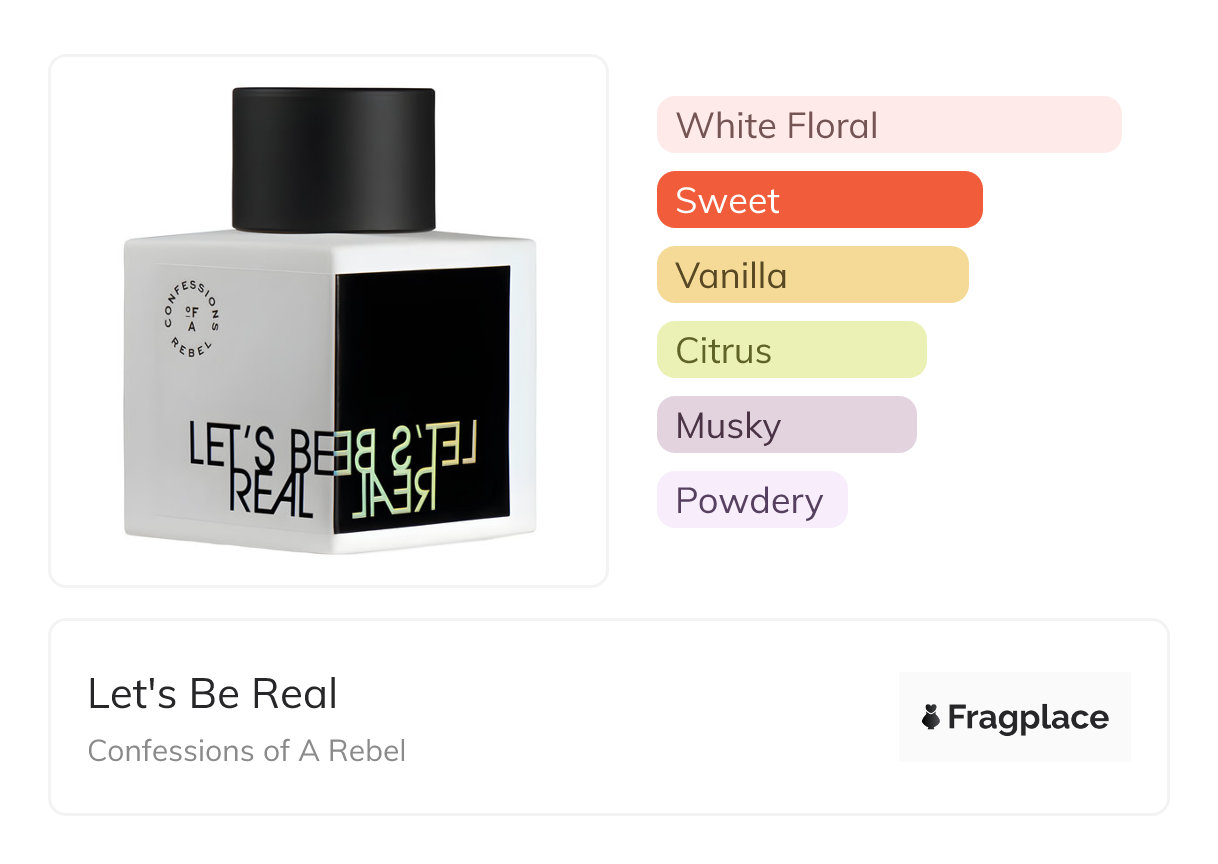Click white top face of bottle under cap
This screenshot has width=1218, height=864.
coord(330,240)
